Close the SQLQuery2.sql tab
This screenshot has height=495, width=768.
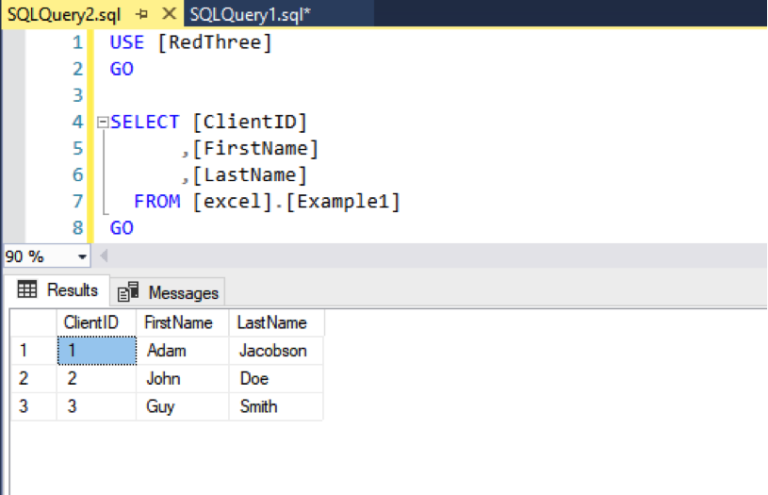coord(169,14)
